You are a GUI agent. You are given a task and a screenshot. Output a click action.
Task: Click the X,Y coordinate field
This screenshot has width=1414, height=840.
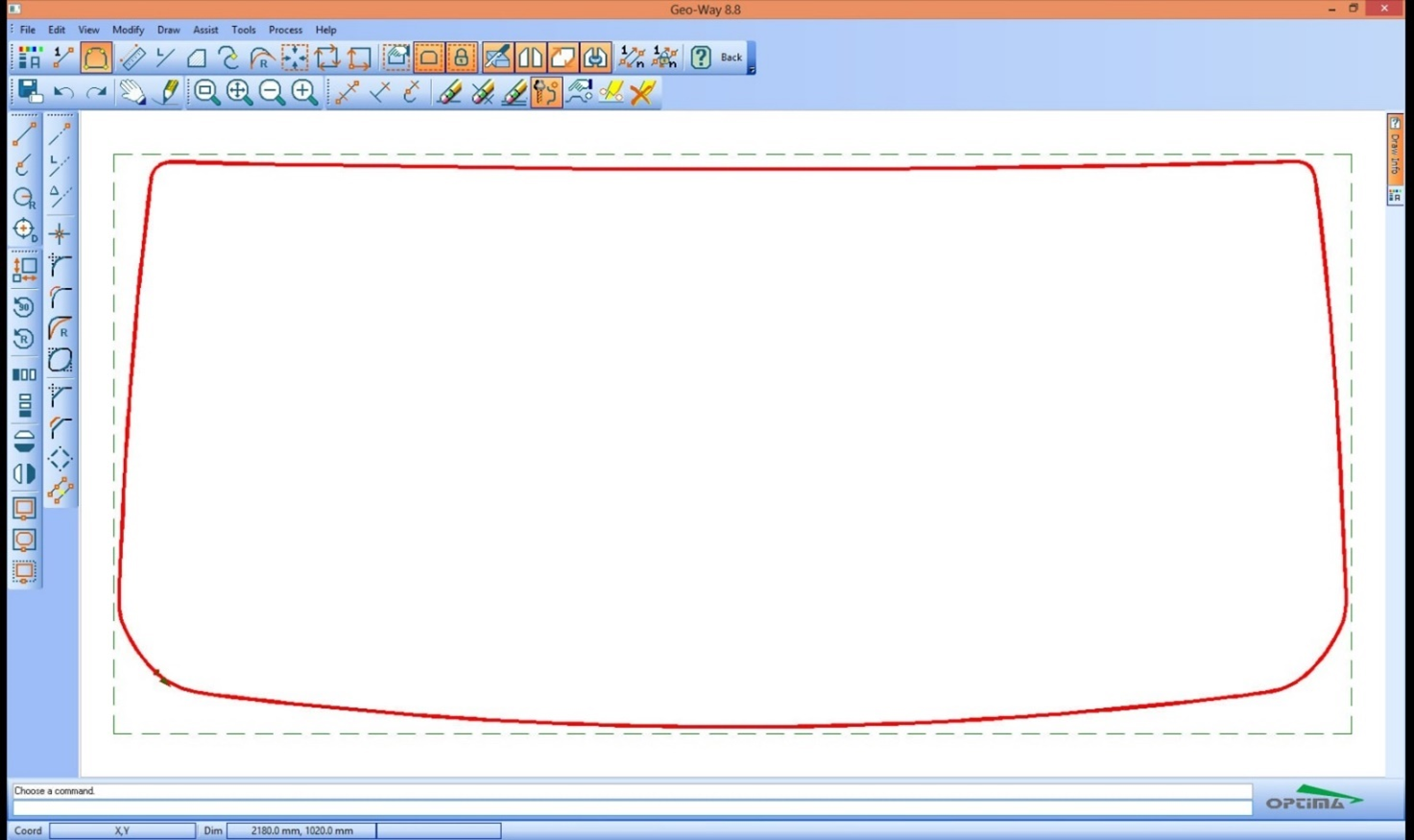coord(122,830)
